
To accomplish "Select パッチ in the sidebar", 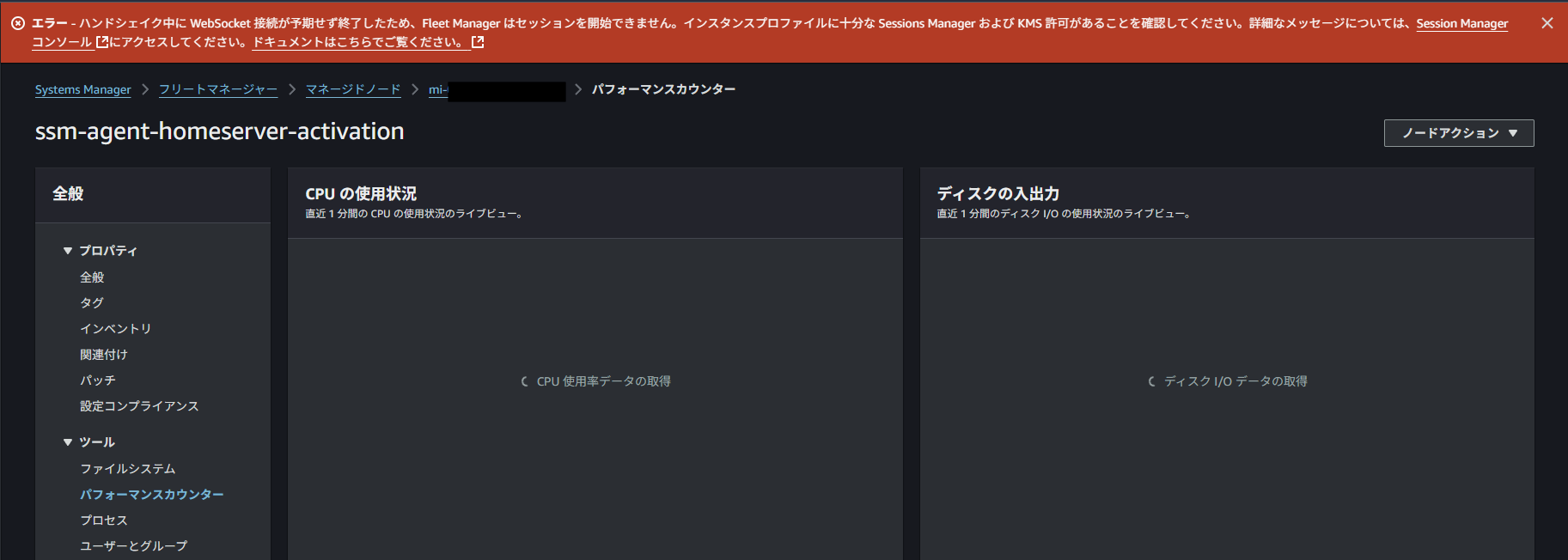I will pos(97,380).
